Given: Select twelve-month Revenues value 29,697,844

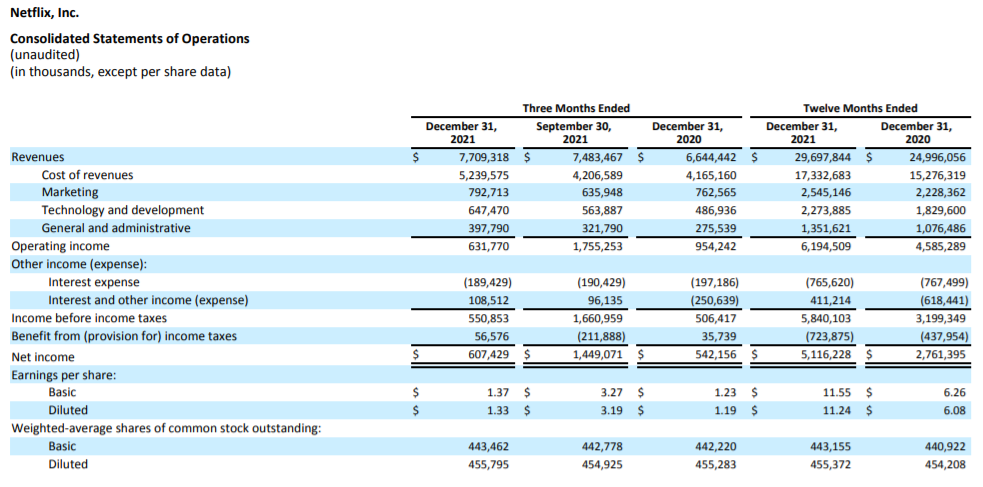Looking at the screenshot, I should [823, 157].
